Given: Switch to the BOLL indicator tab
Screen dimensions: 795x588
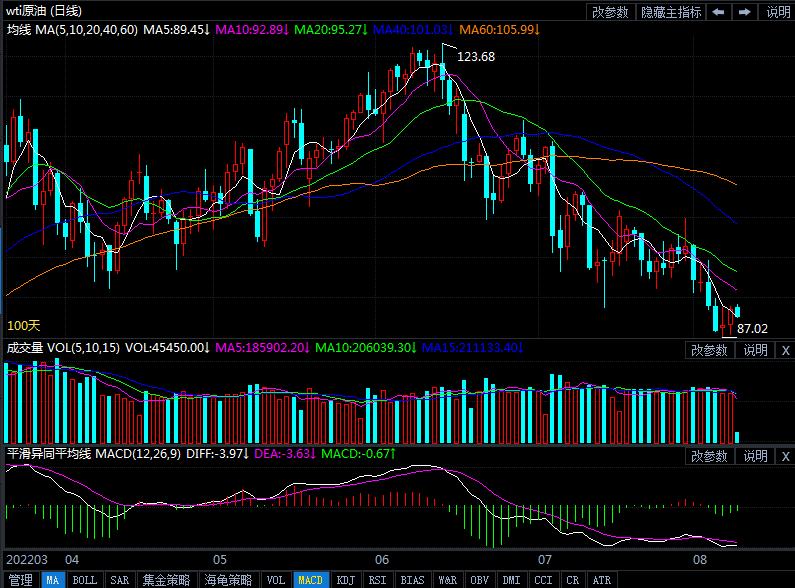Looking at the screenshot, I should pos(85,580).
